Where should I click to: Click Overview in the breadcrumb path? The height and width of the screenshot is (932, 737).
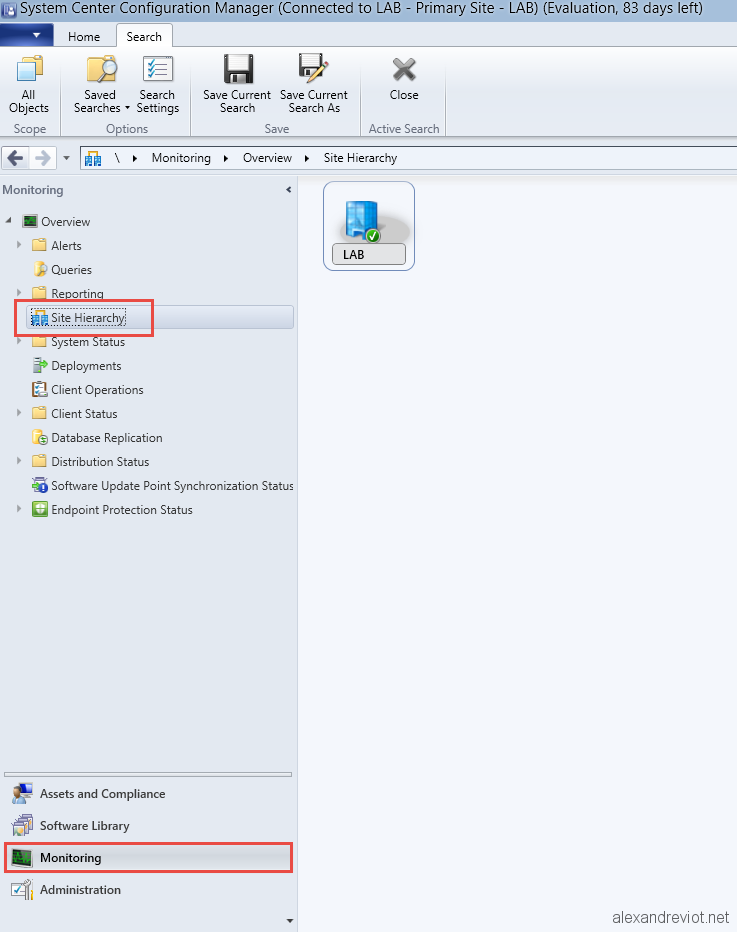267,158
